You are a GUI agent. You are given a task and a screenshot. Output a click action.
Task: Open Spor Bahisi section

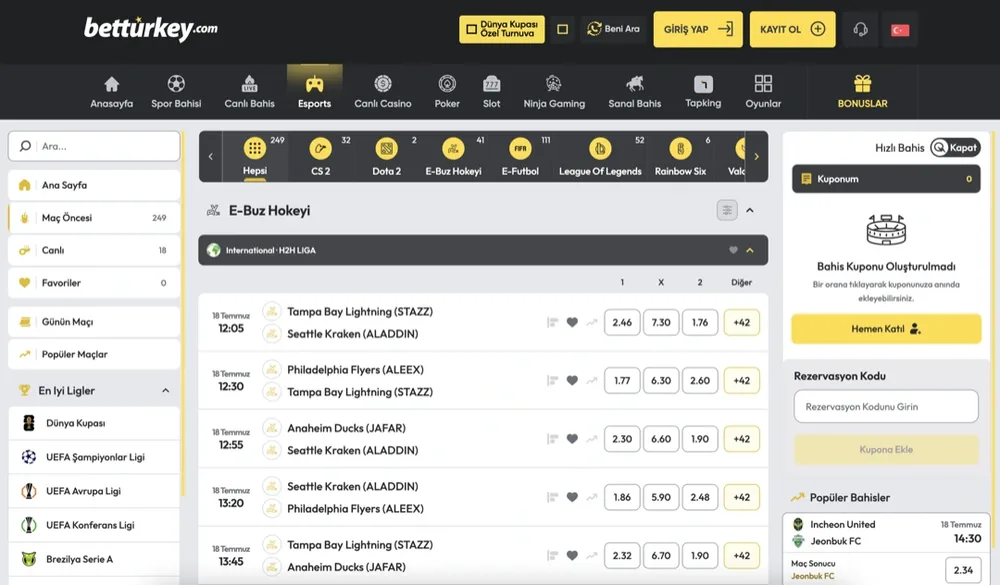point(176,92)
